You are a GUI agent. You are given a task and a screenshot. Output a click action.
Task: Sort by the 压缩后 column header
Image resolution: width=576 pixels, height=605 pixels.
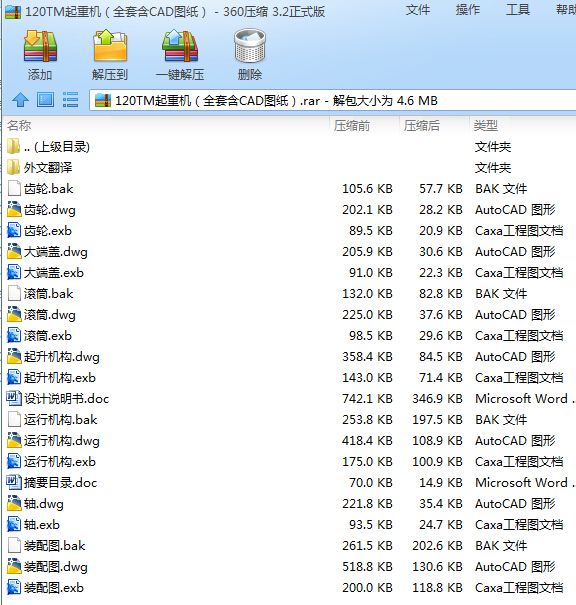click(x=422, y=125)
